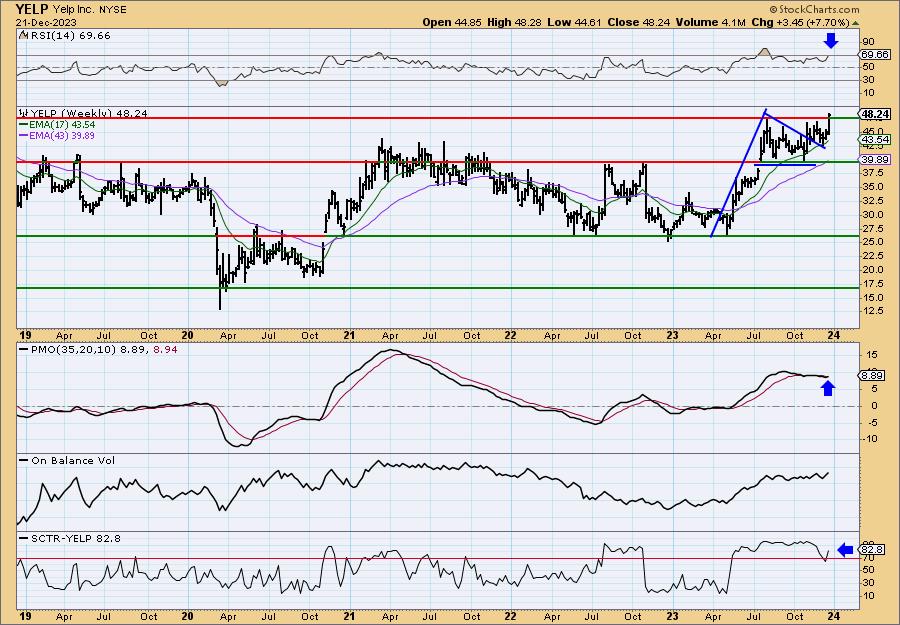The height and width of the screenshot is (625, 900).
Task: Click the Chg +3.45 (+7.70%) value
Action: (x=800, y=22)
